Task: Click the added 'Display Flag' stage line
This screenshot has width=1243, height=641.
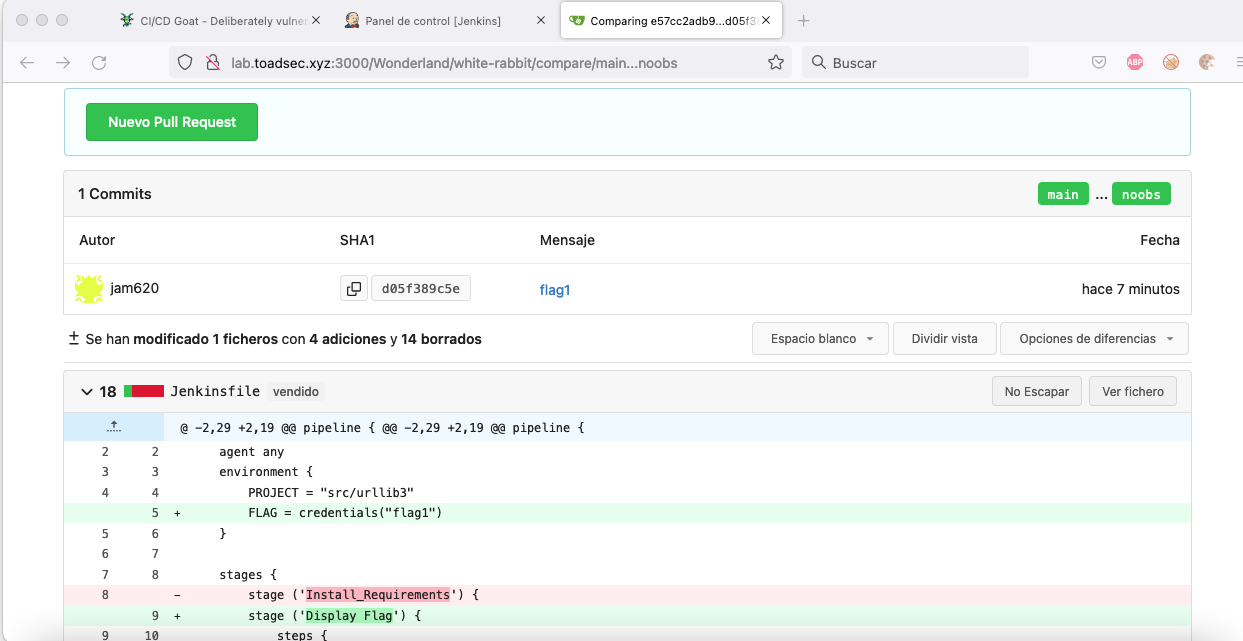Action: coord(627,616)
